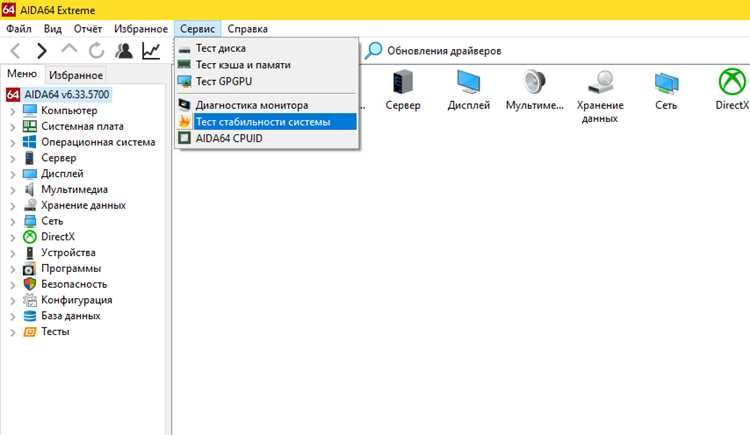This screenshot has width=750, height=435.
Task: Click the driver updates magnifier icon
Action: point(373,50)
